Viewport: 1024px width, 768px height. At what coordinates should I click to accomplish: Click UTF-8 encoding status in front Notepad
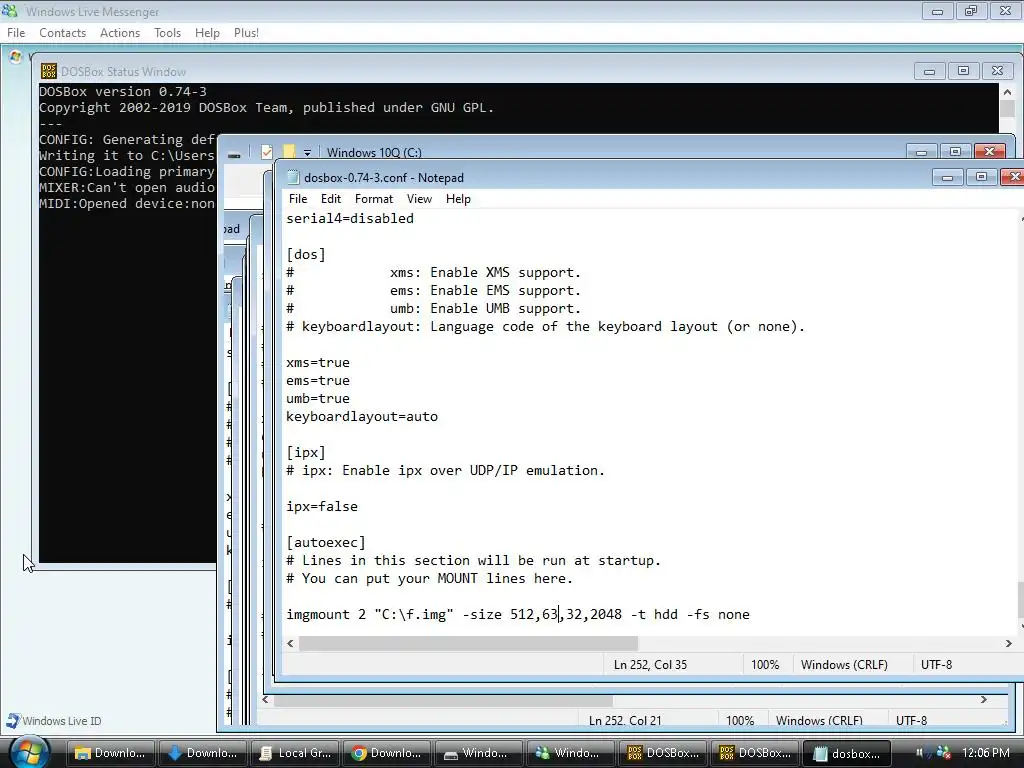[936, 665]
